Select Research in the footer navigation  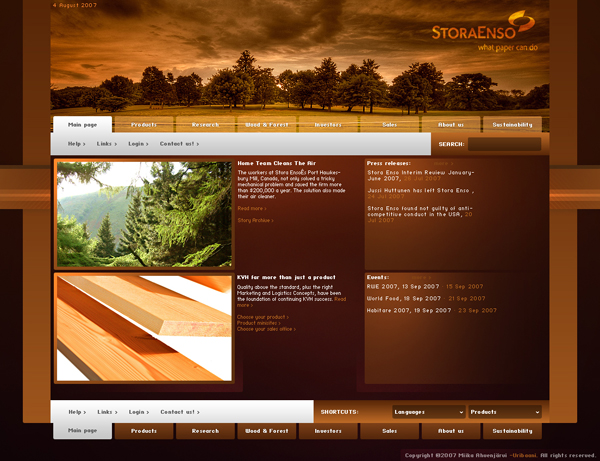[x=205, y=431]
